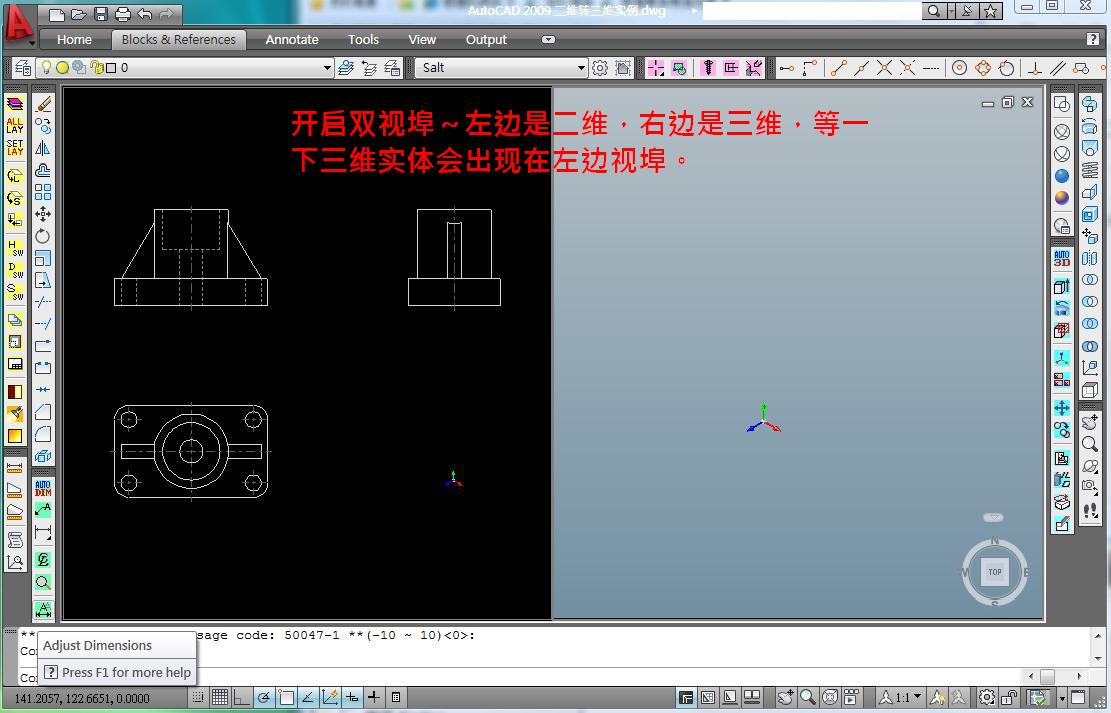Select the Array tool in modify toolbar
Image resolution: width=1111 pixels, height=713 pixels.
pyautogui.click(x=43, y=192)
